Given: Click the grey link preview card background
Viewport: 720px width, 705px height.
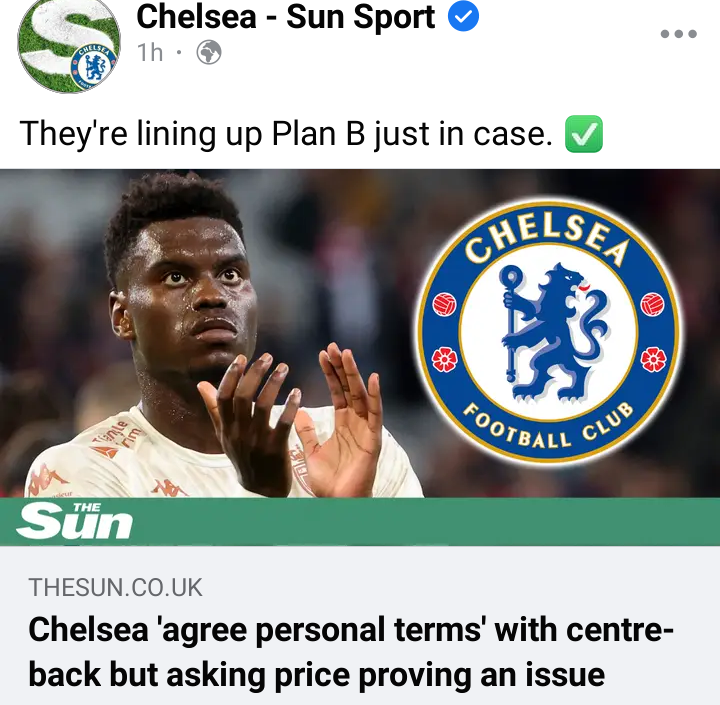Looking at the screenshot, I should tap(360, 625).
